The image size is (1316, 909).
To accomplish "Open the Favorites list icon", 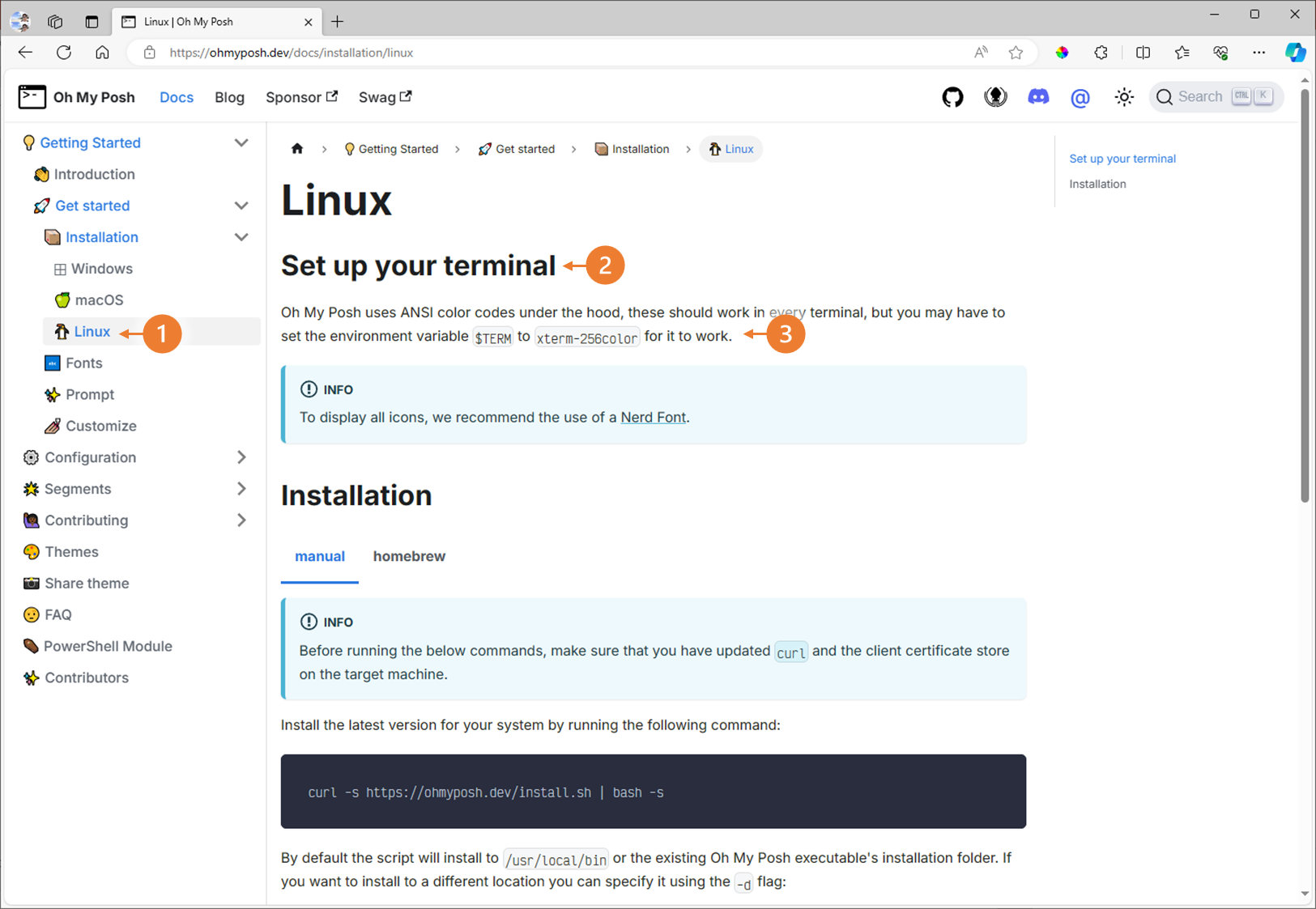I will click(x=1182, y=53).
